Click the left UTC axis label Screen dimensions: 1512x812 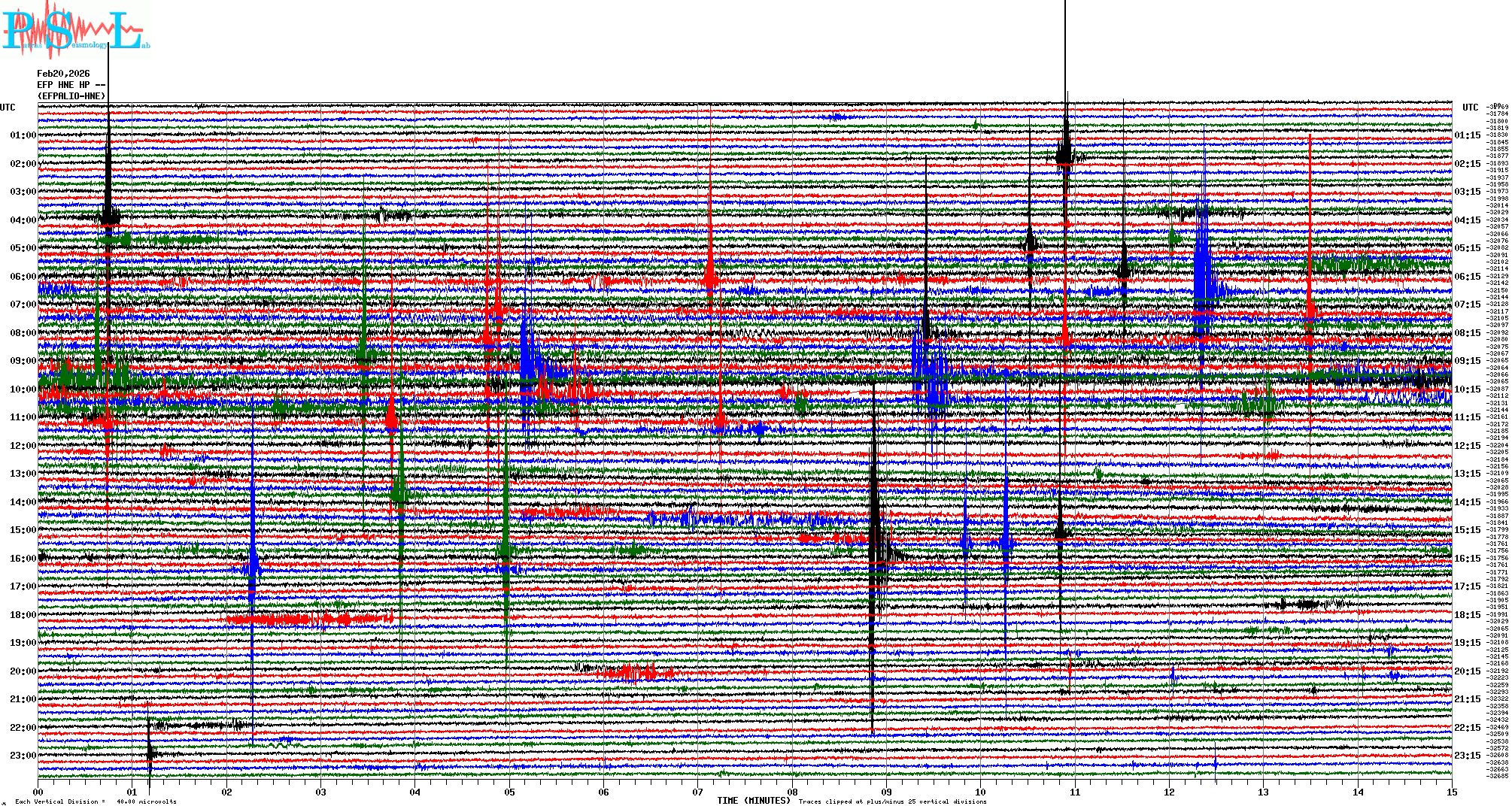click(8, 108)
